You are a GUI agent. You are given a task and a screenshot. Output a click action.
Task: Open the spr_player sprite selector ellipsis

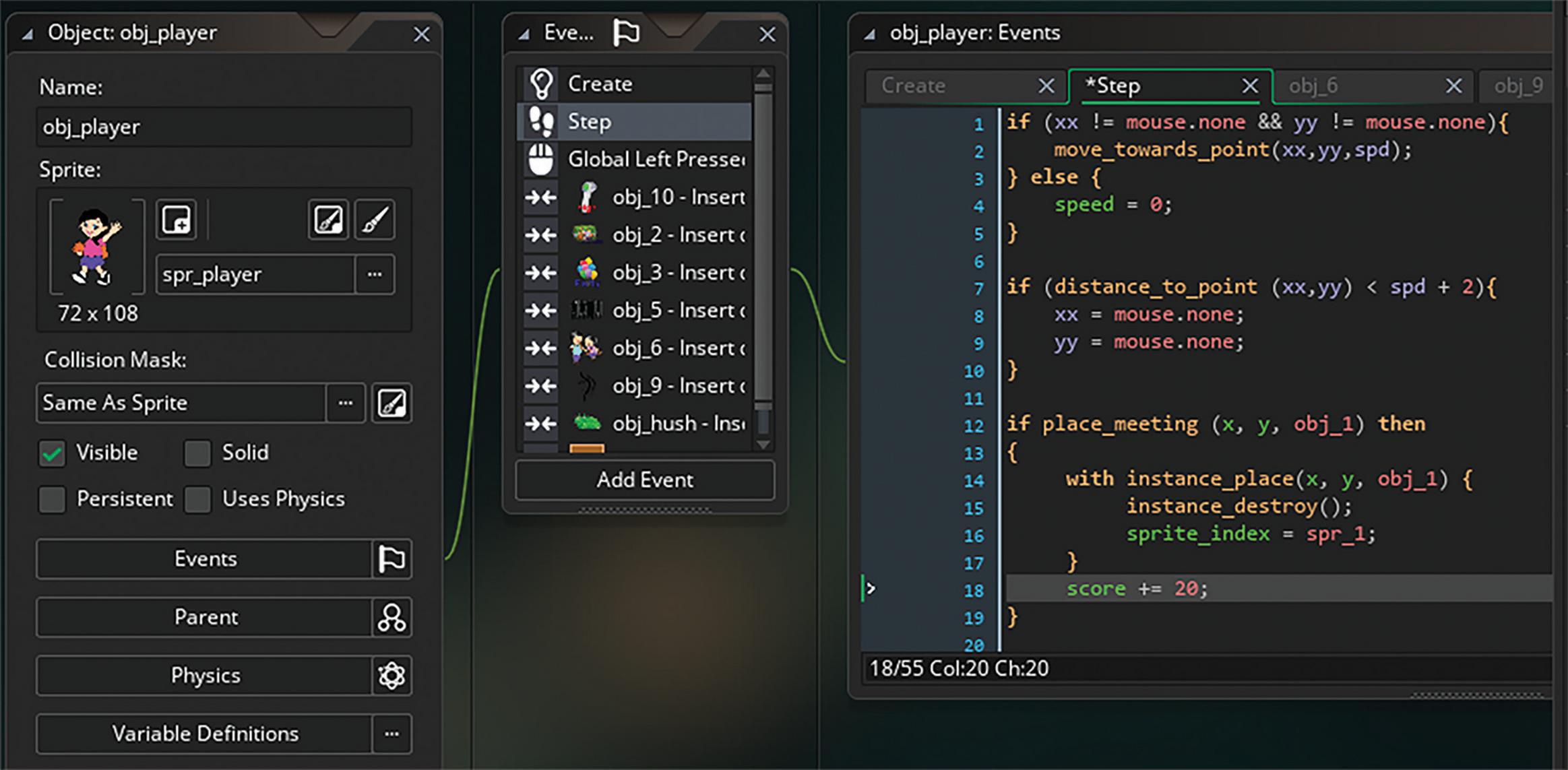pyautogui.click(x=375, y=274)
